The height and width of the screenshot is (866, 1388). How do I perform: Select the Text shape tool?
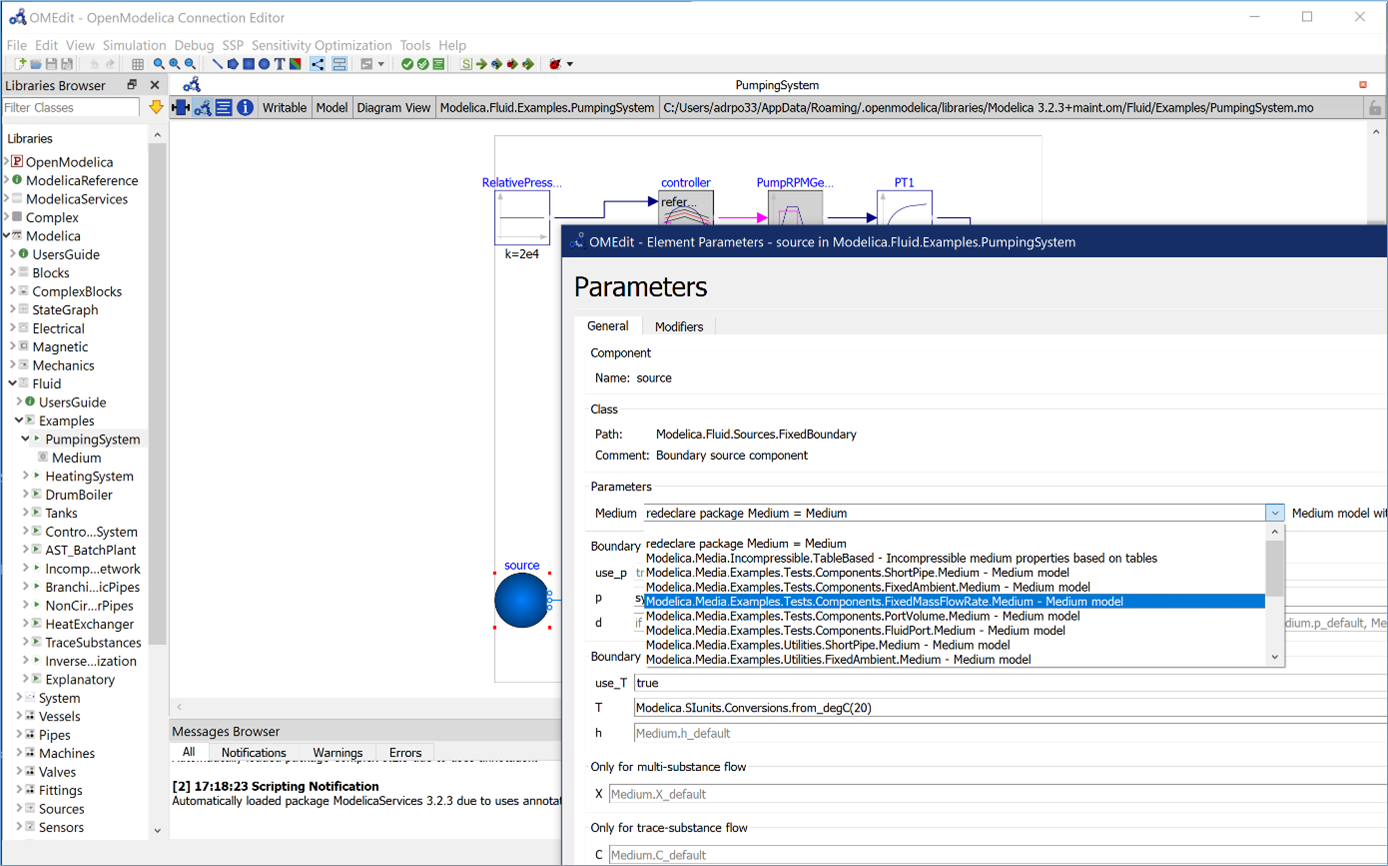280,64
